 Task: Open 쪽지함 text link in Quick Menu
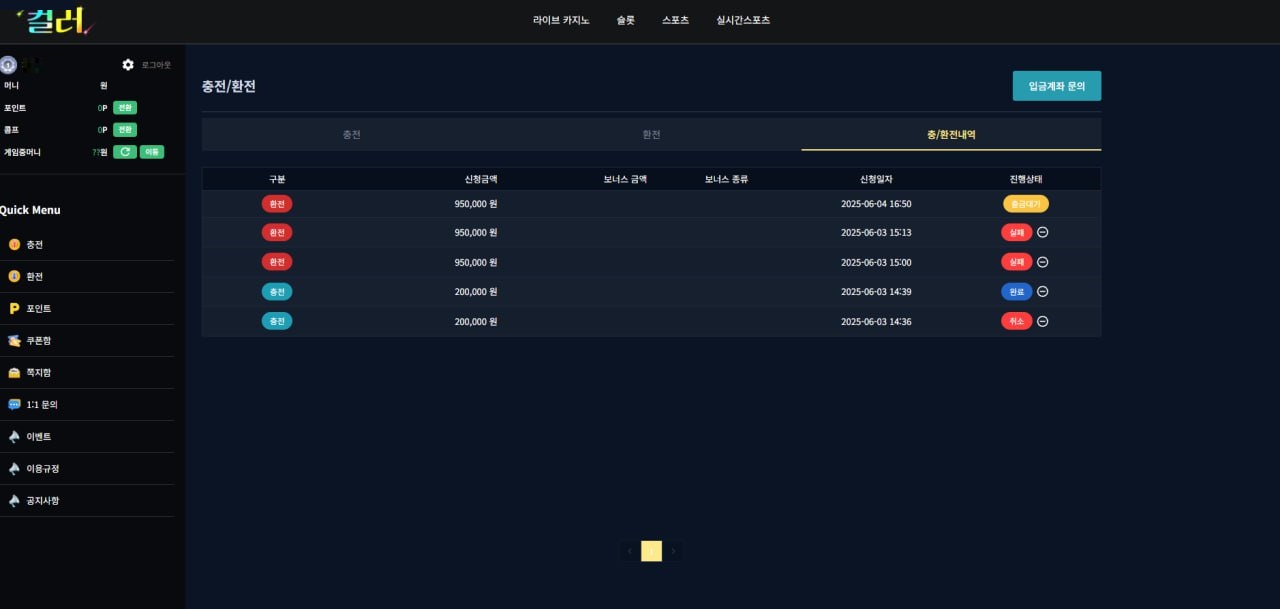pos(39,372)
